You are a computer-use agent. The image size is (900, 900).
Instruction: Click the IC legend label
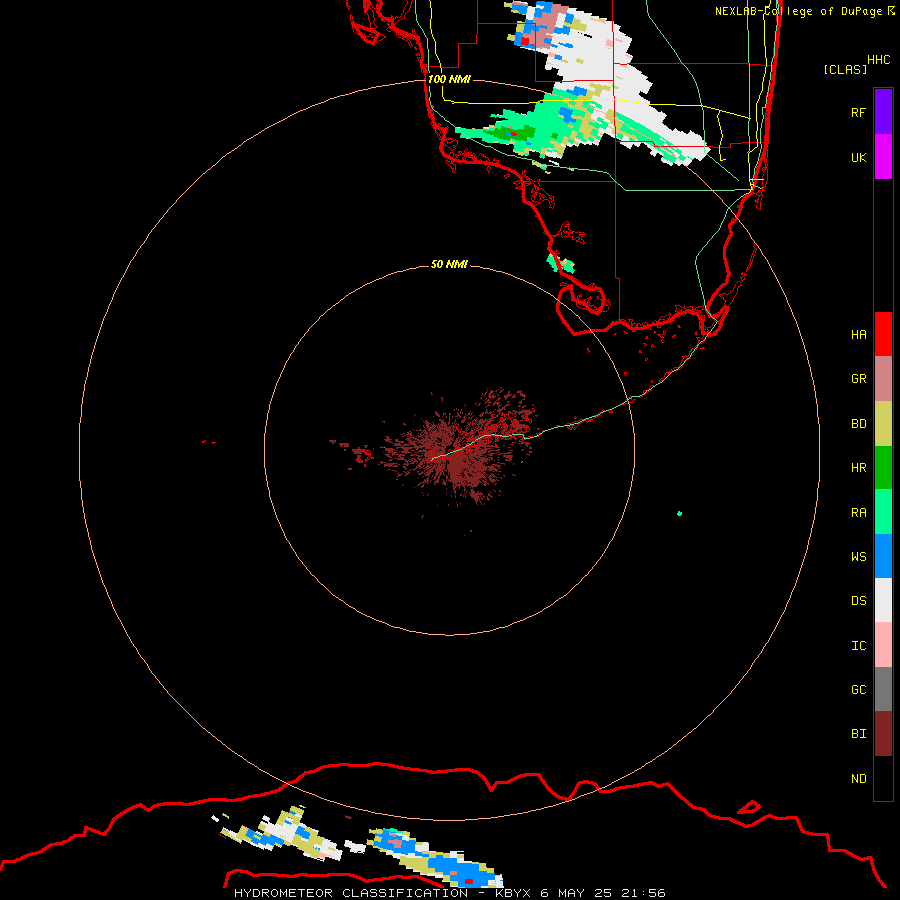click(x=858, y=646)
